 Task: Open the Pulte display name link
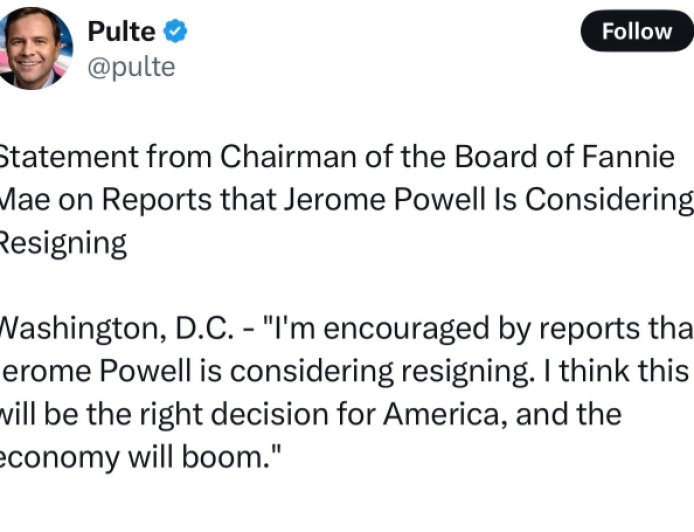pos(123,31)
